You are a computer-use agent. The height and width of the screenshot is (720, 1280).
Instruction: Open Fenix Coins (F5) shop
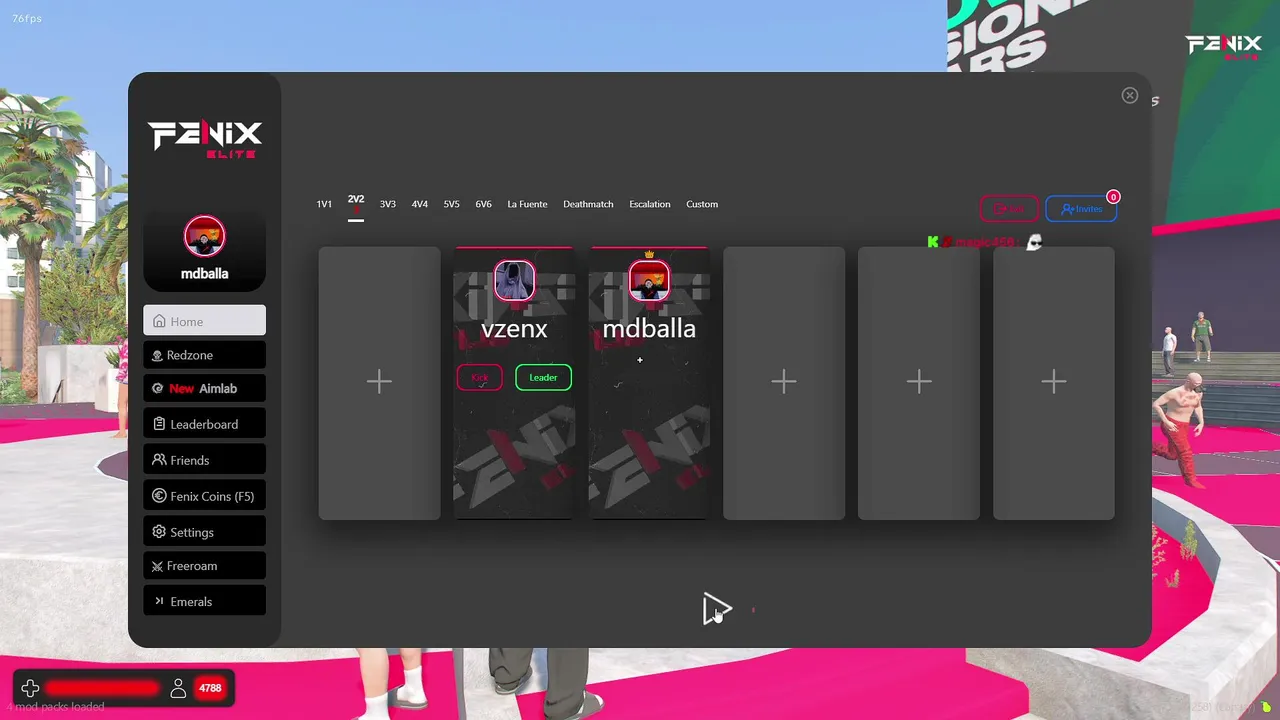tap(204, 495)
